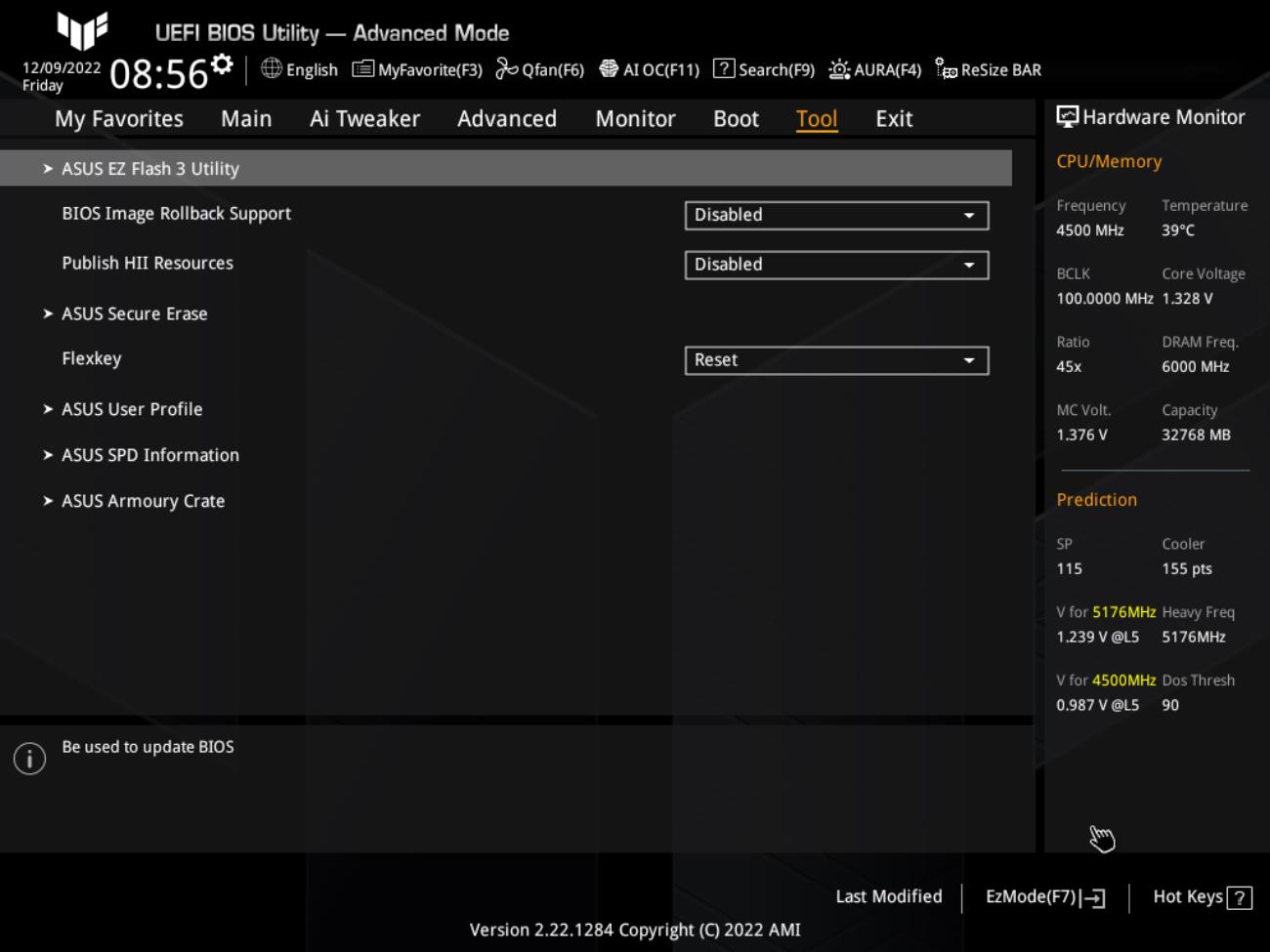The height and width of the screenshot is (952, 1270).
Task: Click the info icon in help area
Action: pyautogui.click(x=29, y=759)
